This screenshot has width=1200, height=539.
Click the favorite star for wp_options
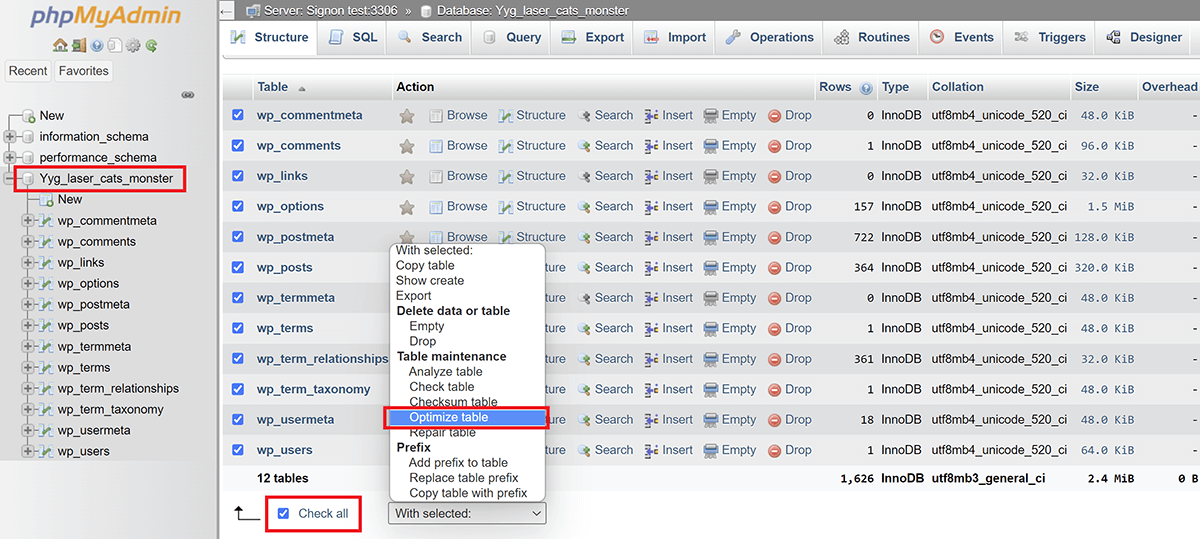click(x=407, y=207)
